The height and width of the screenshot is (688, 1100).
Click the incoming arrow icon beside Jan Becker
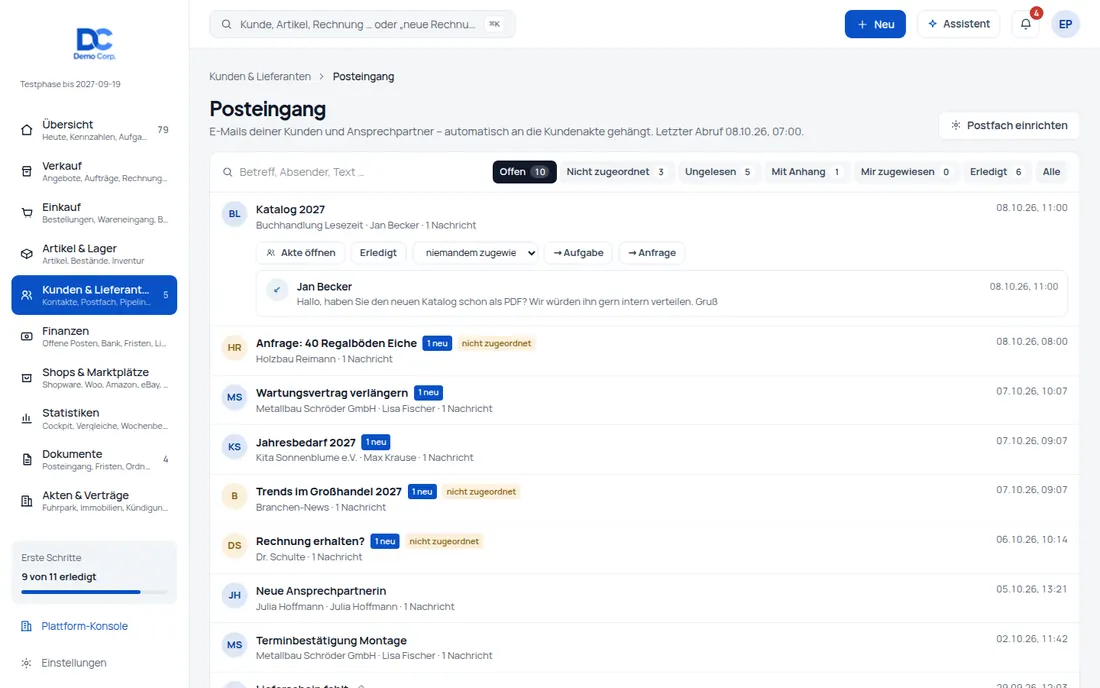[277, 290]
